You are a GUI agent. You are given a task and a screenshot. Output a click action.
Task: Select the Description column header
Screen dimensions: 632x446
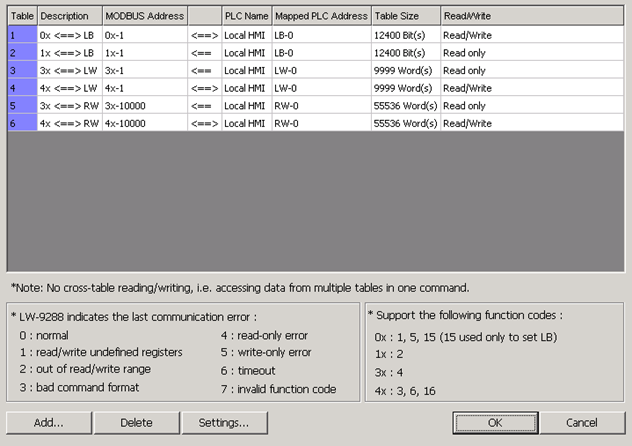70,16
